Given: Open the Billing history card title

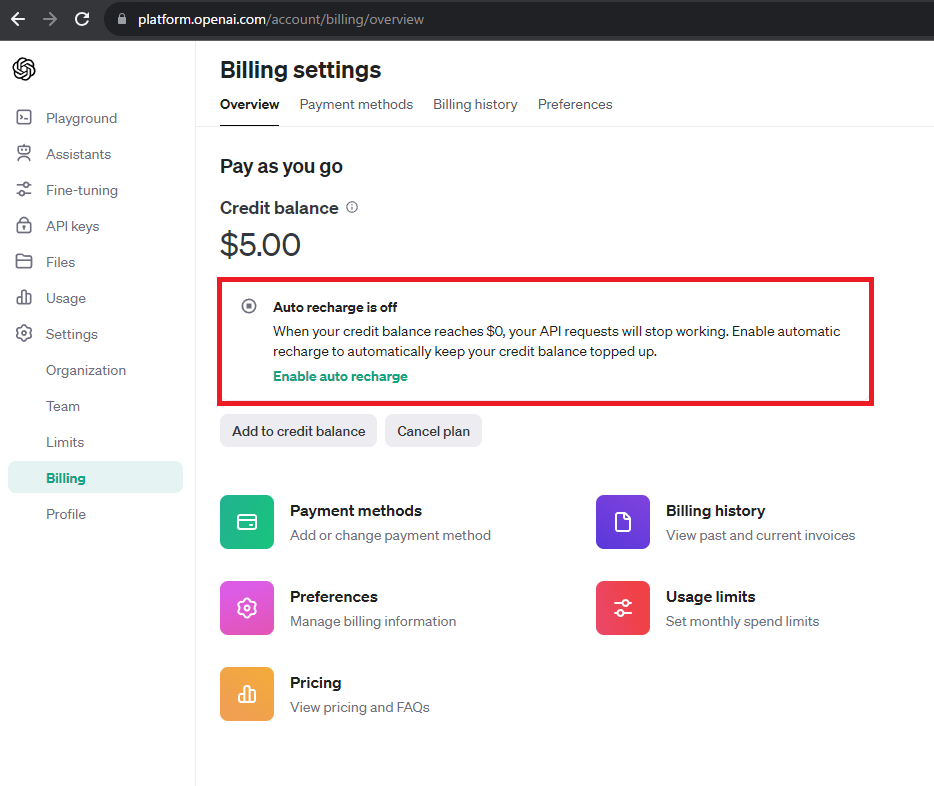Looking at the screenshot, I should 715,510.
